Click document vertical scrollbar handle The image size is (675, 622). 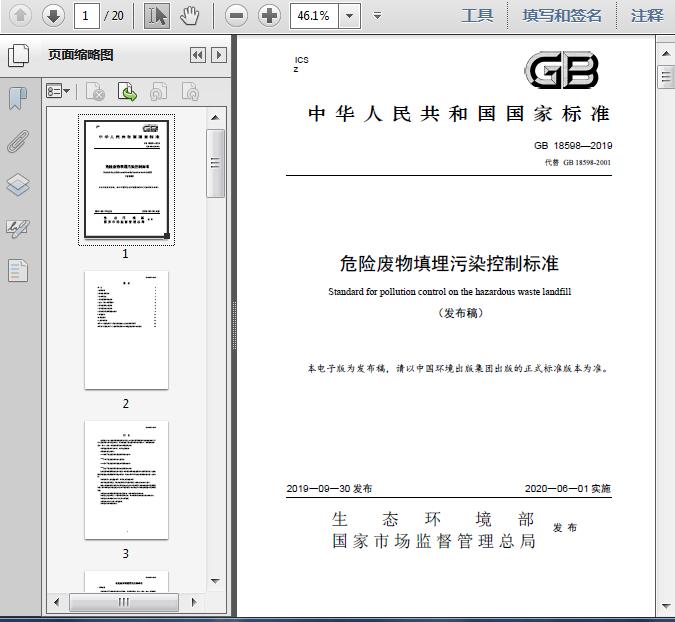pos(666,77)
